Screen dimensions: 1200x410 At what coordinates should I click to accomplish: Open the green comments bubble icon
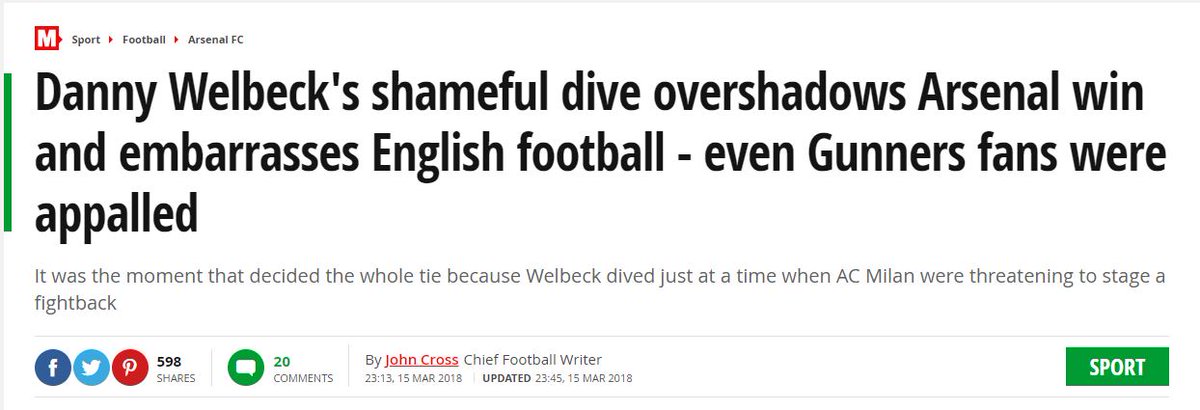245,368
